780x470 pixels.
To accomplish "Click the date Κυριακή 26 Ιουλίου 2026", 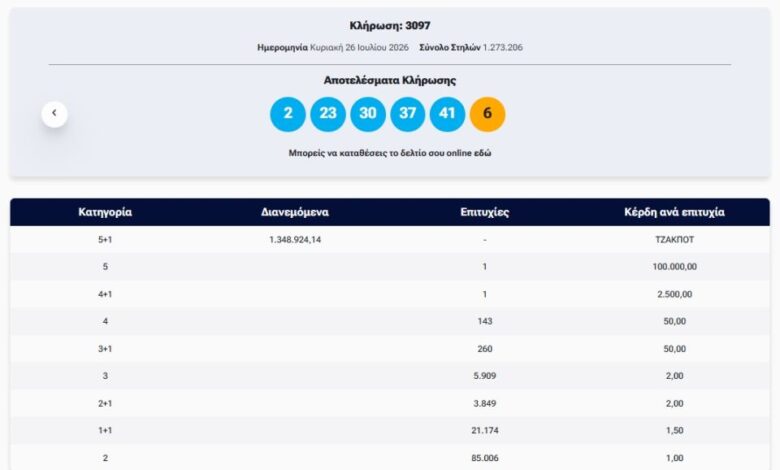I will 359,47.
